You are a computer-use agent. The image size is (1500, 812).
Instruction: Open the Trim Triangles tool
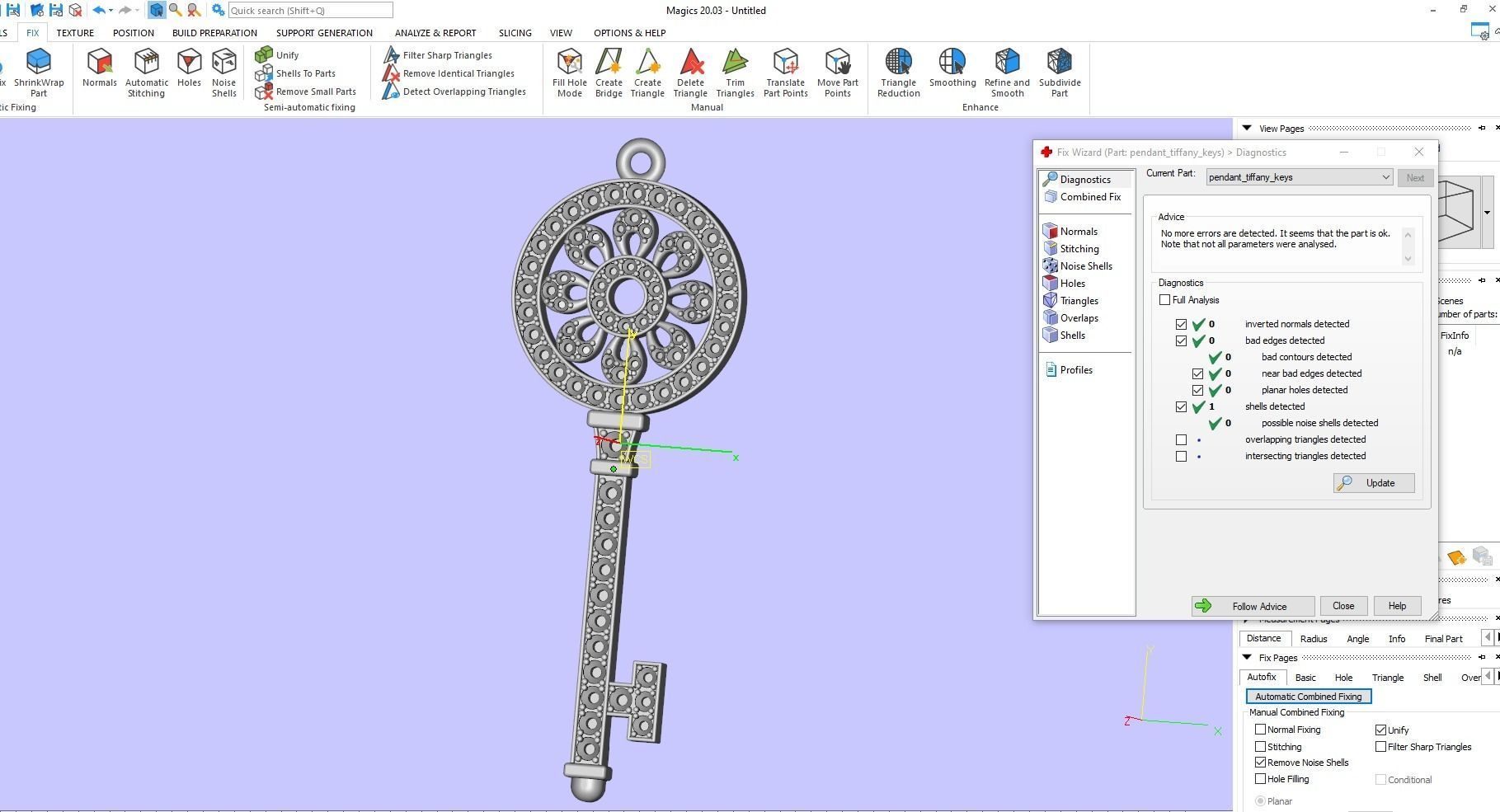(735, 73)
